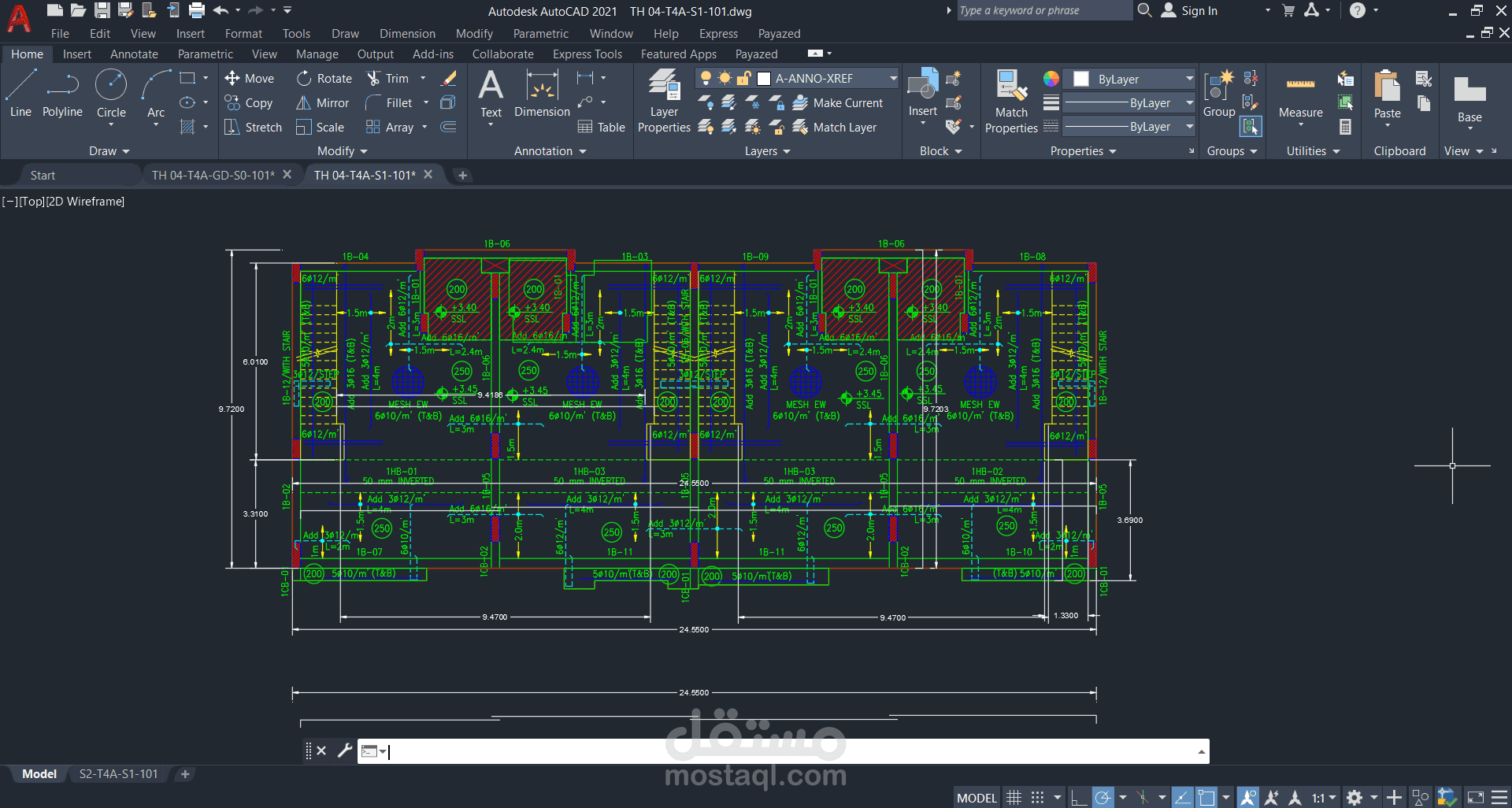Image resolution: width=1512 pixels, height=808 pixels.
Task: Activate the Trim command
Action: pyautogui.click(x=387, y=78)
